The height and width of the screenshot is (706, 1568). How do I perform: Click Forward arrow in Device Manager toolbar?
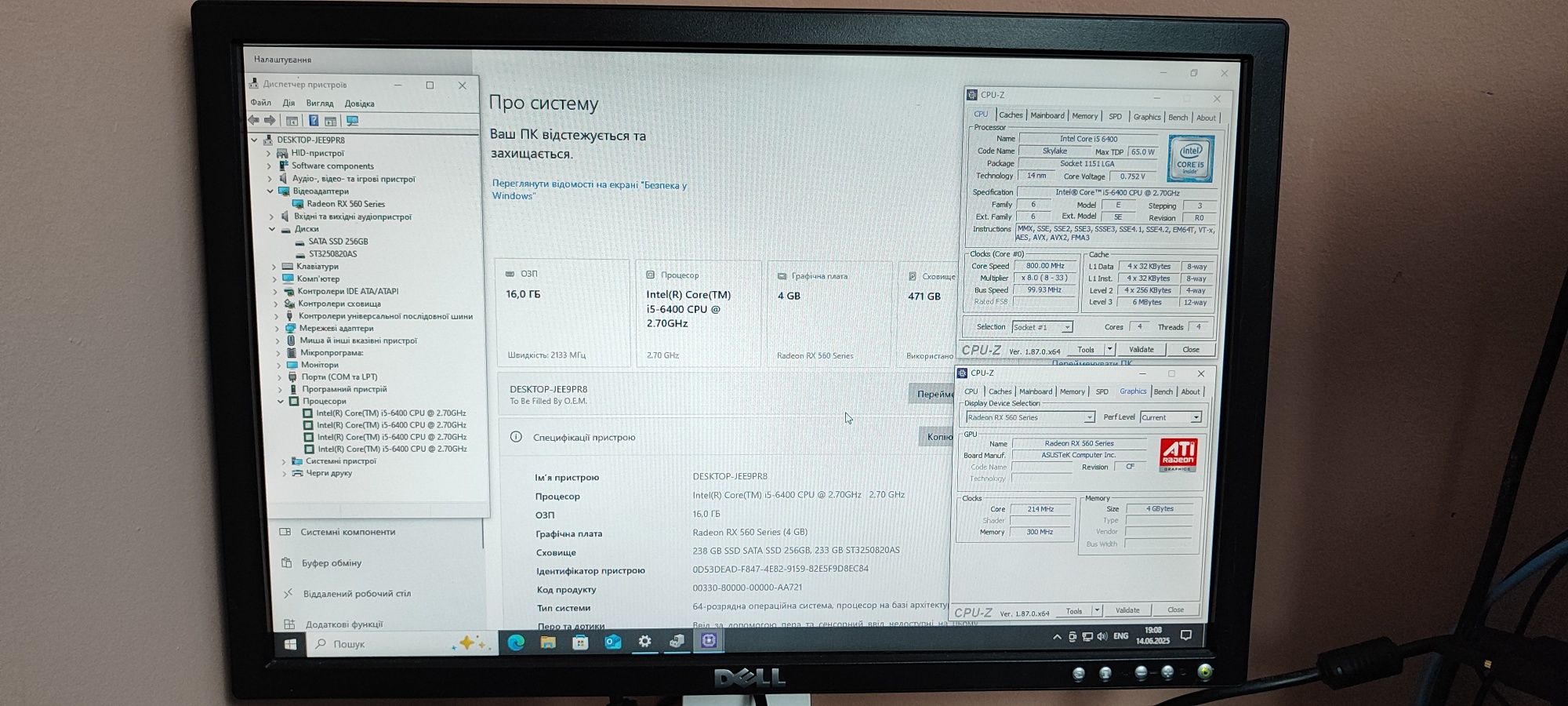point(270,120)
